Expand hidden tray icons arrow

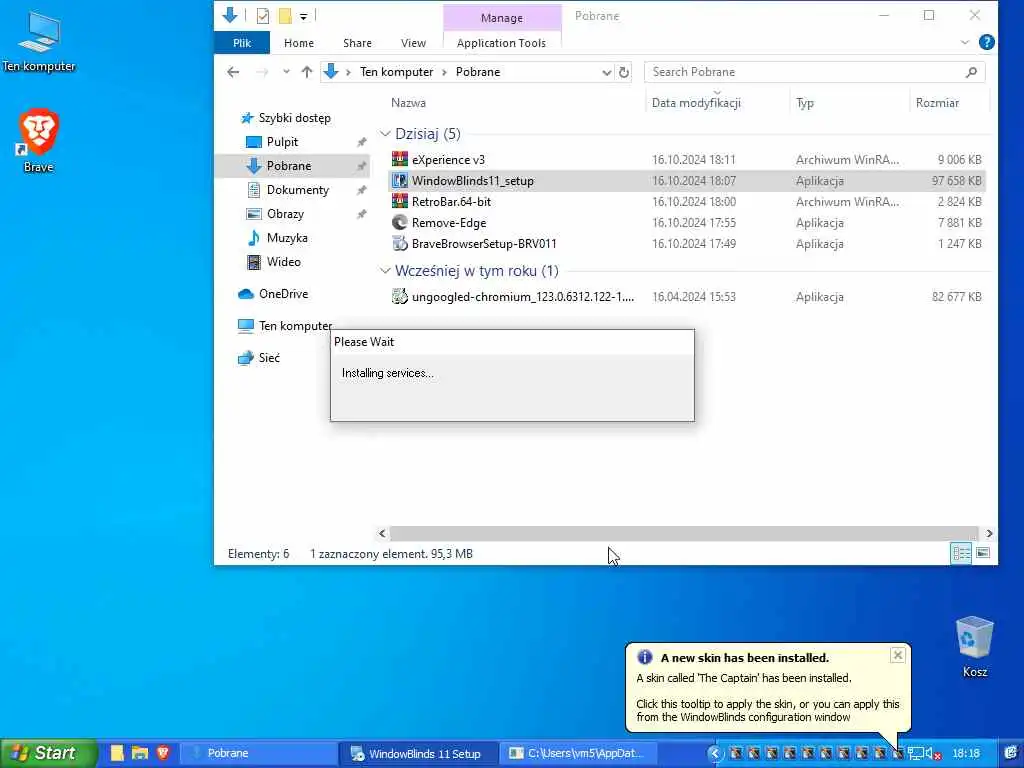point(715,754)
